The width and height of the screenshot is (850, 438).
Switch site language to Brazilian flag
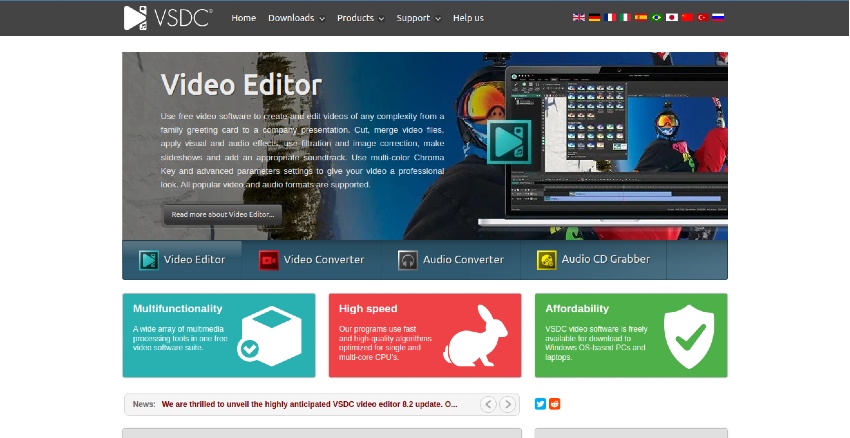click(656, 17)
